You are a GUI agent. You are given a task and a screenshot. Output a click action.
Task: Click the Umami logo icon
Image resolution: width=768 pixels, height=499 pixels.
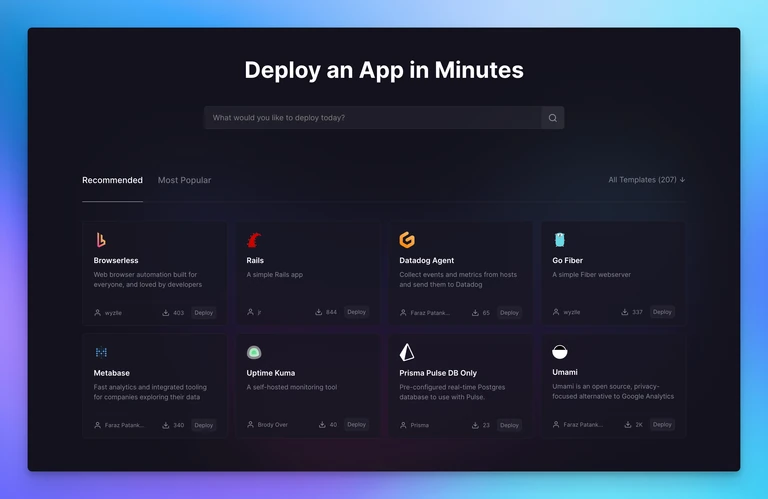[x=559, y=352]
